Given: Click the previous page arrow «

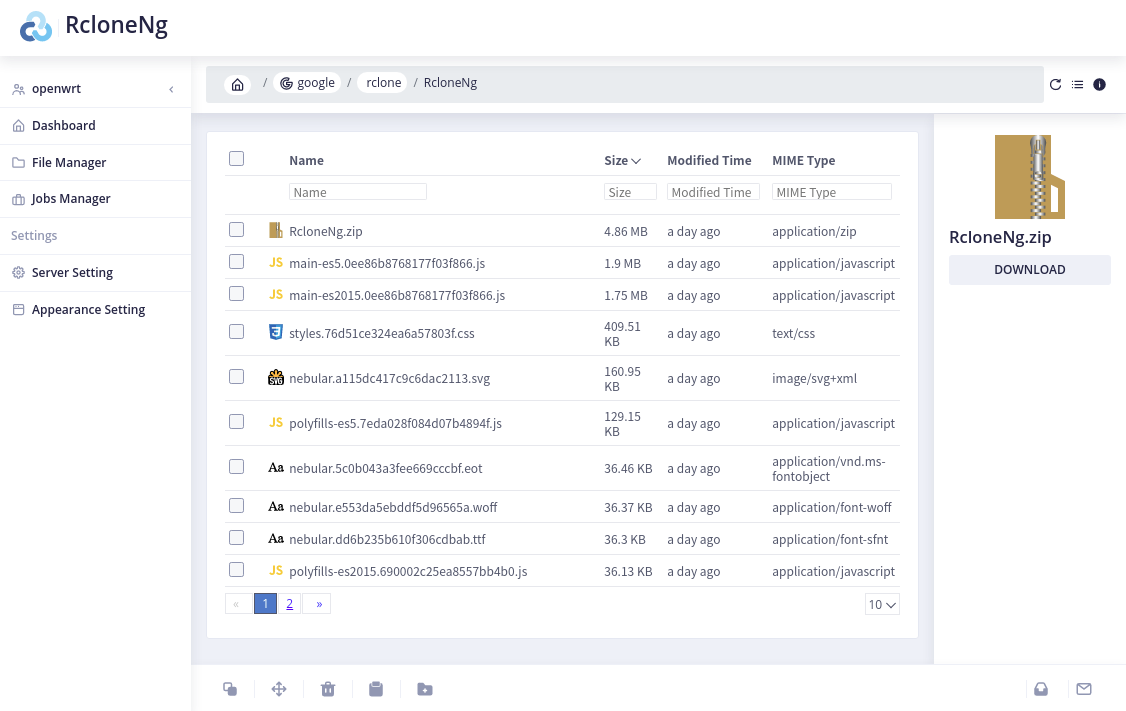Looking at the screenshot, I should 236,604.
